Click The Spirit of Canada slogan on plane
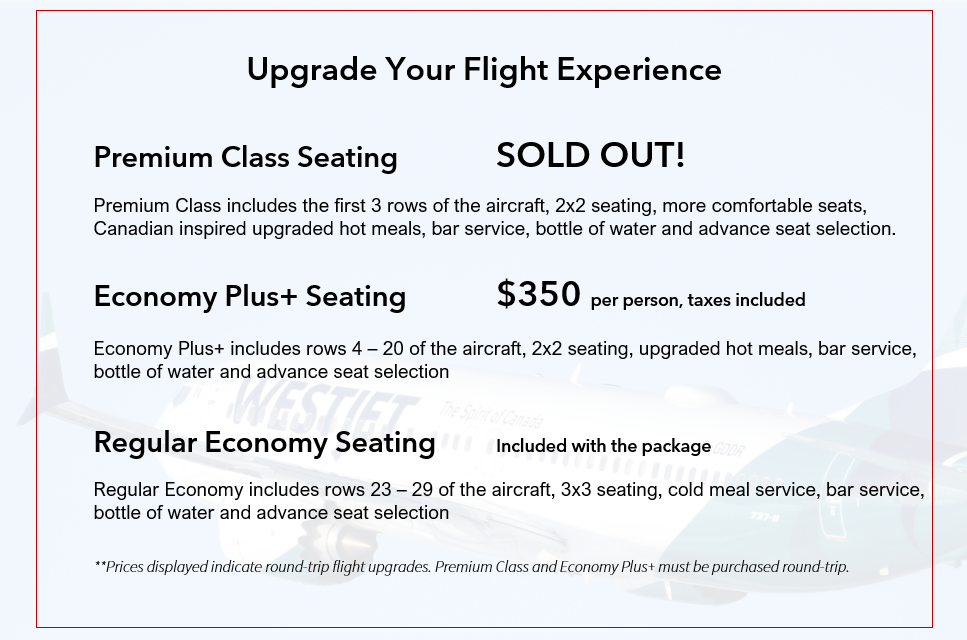This screenshot has height=640, width=967. [x=491, y=415]
